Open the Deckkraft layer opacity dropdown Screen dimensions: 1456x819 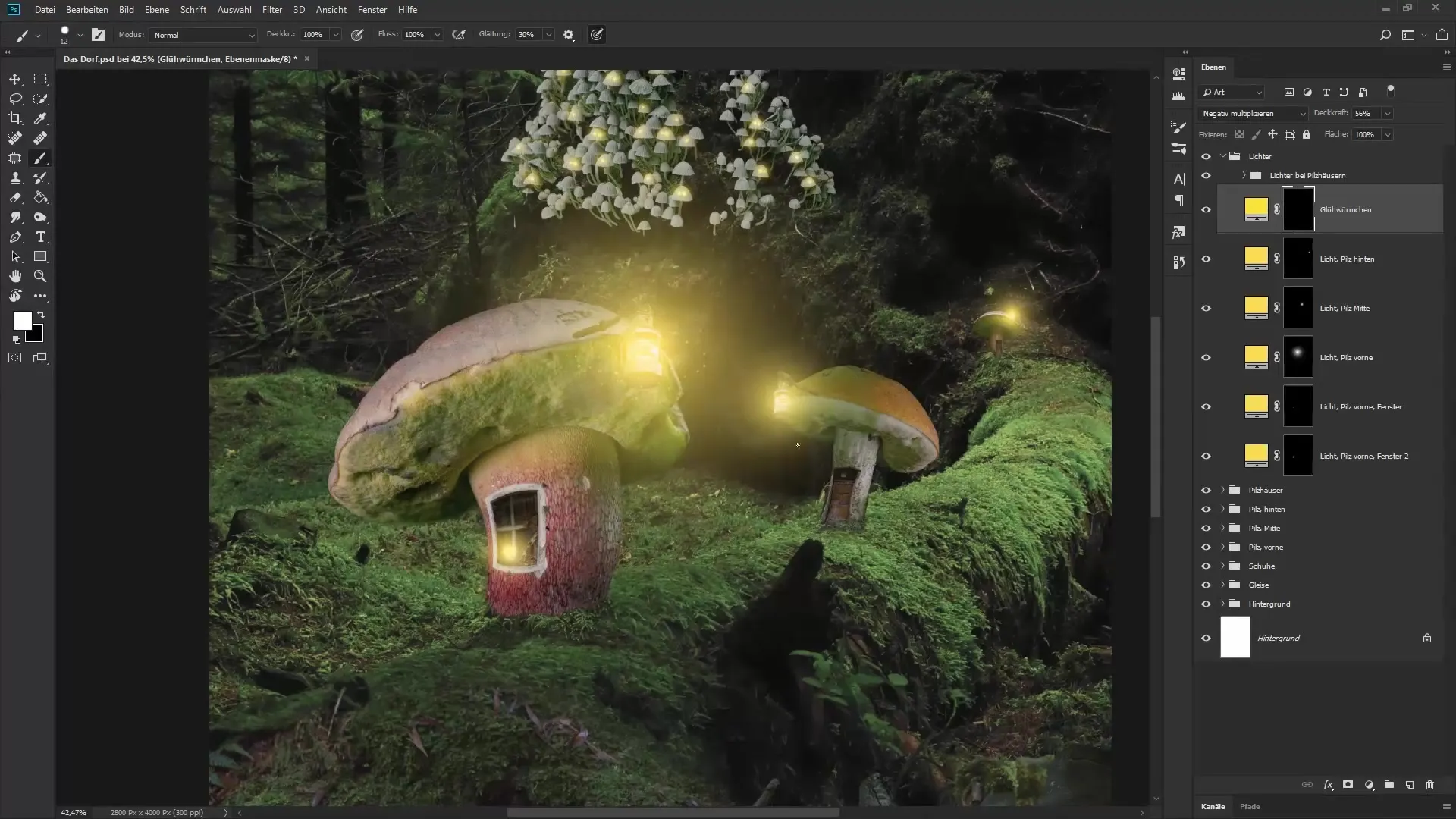point(1387,114)
